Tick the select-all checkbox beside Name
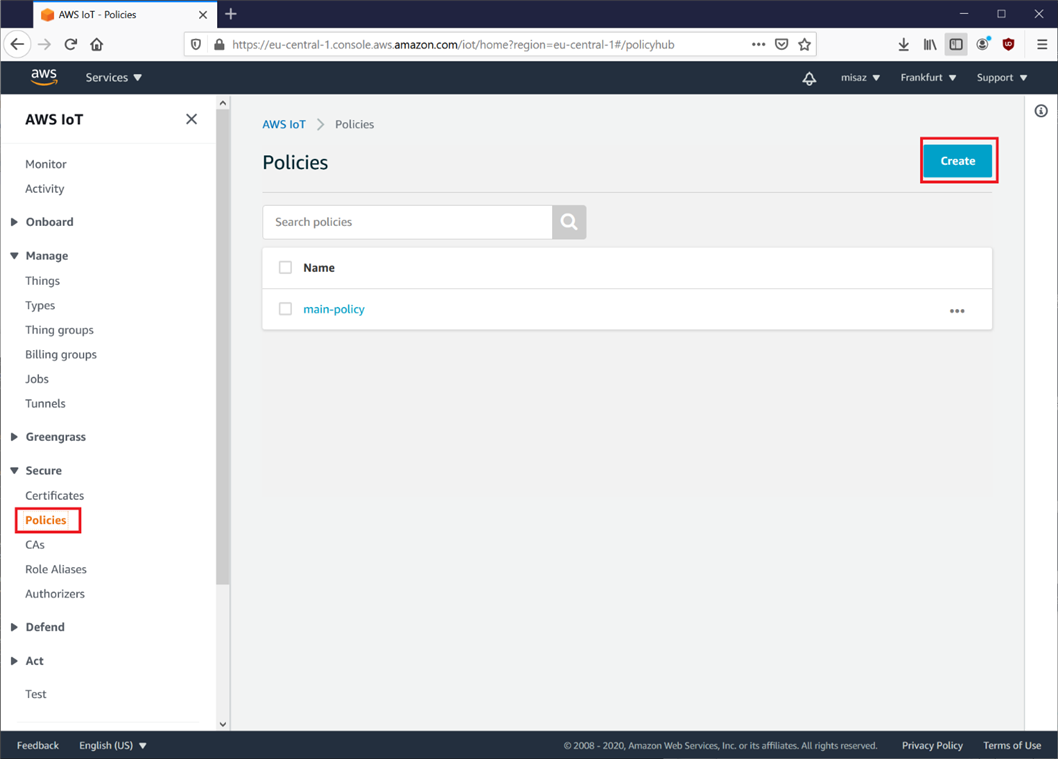The image size is (1058, 759). [x=285, y=268]
